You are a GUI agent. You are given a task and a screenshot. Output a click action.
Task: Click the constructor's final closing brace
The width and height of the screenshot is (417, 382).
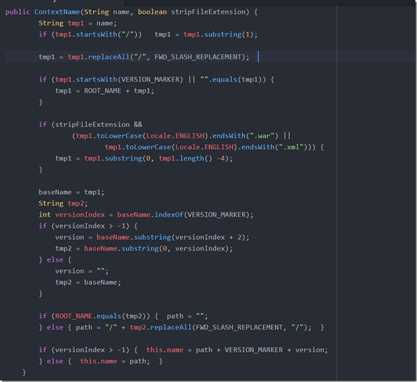click(23, 372)
